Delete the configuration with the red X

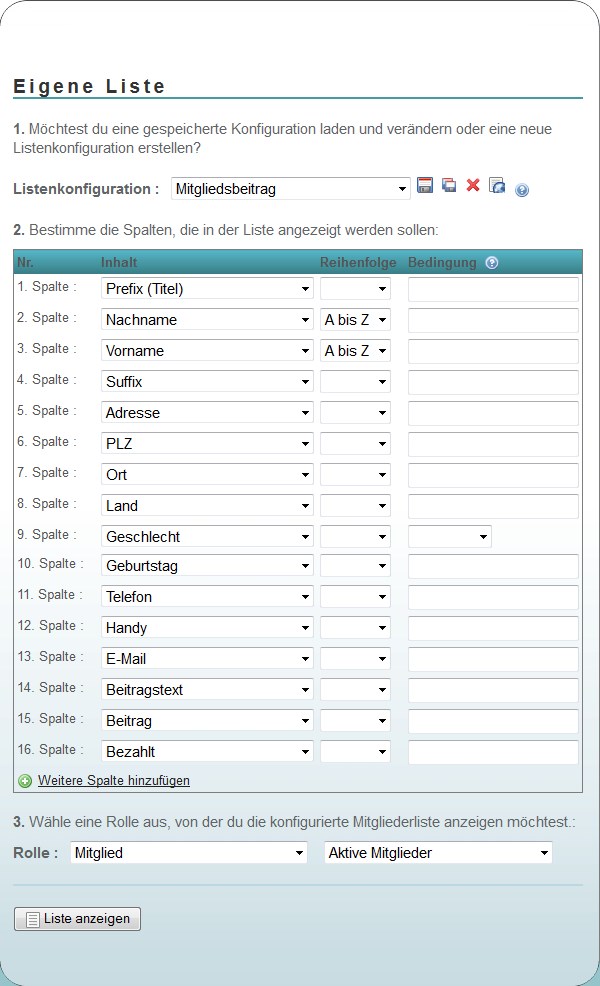473,186
